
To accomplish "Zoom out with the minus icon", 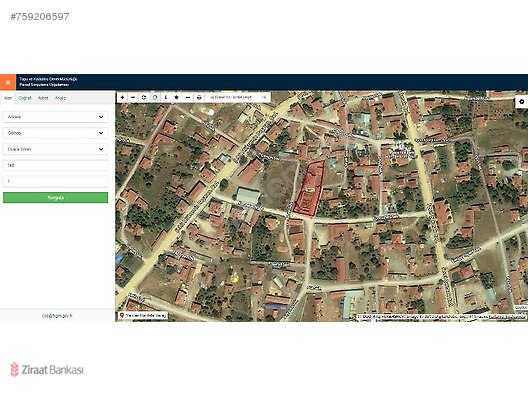I will click(x=133, y=97).
